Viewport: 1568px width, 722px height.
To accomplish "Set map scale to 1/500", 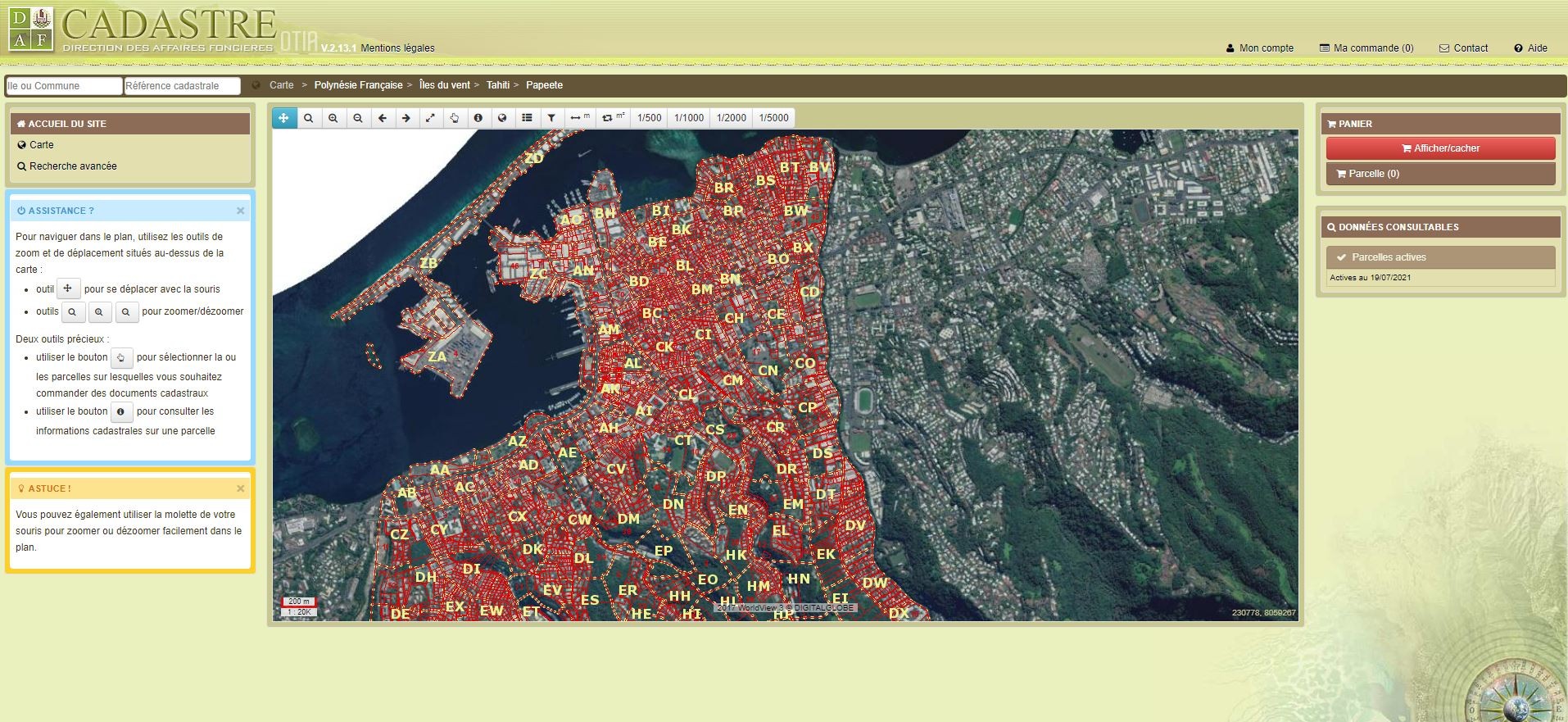I will [649, 118].
